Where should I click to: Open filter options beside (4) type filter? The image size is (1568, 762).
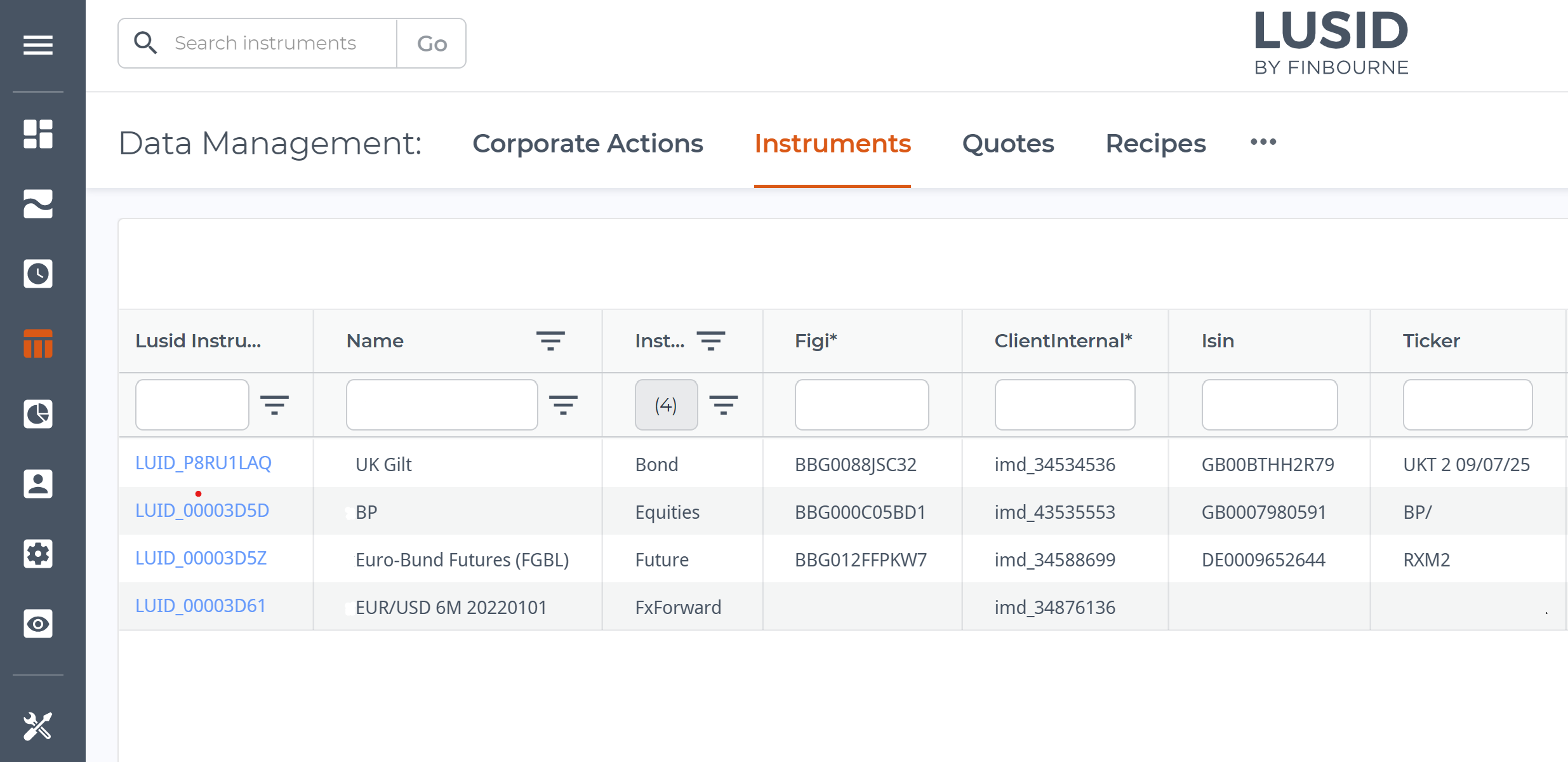[x=723, y=404]
